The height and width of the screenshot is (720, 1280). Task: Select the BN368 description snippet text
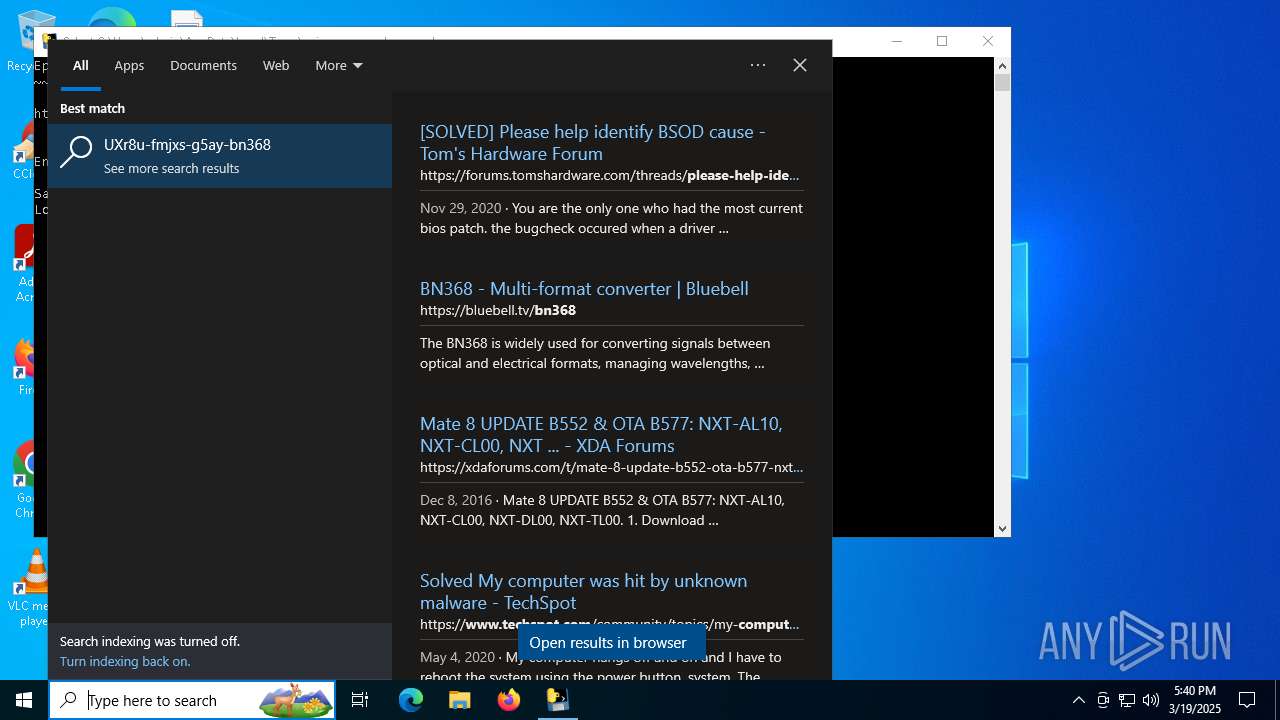[595, 353]
